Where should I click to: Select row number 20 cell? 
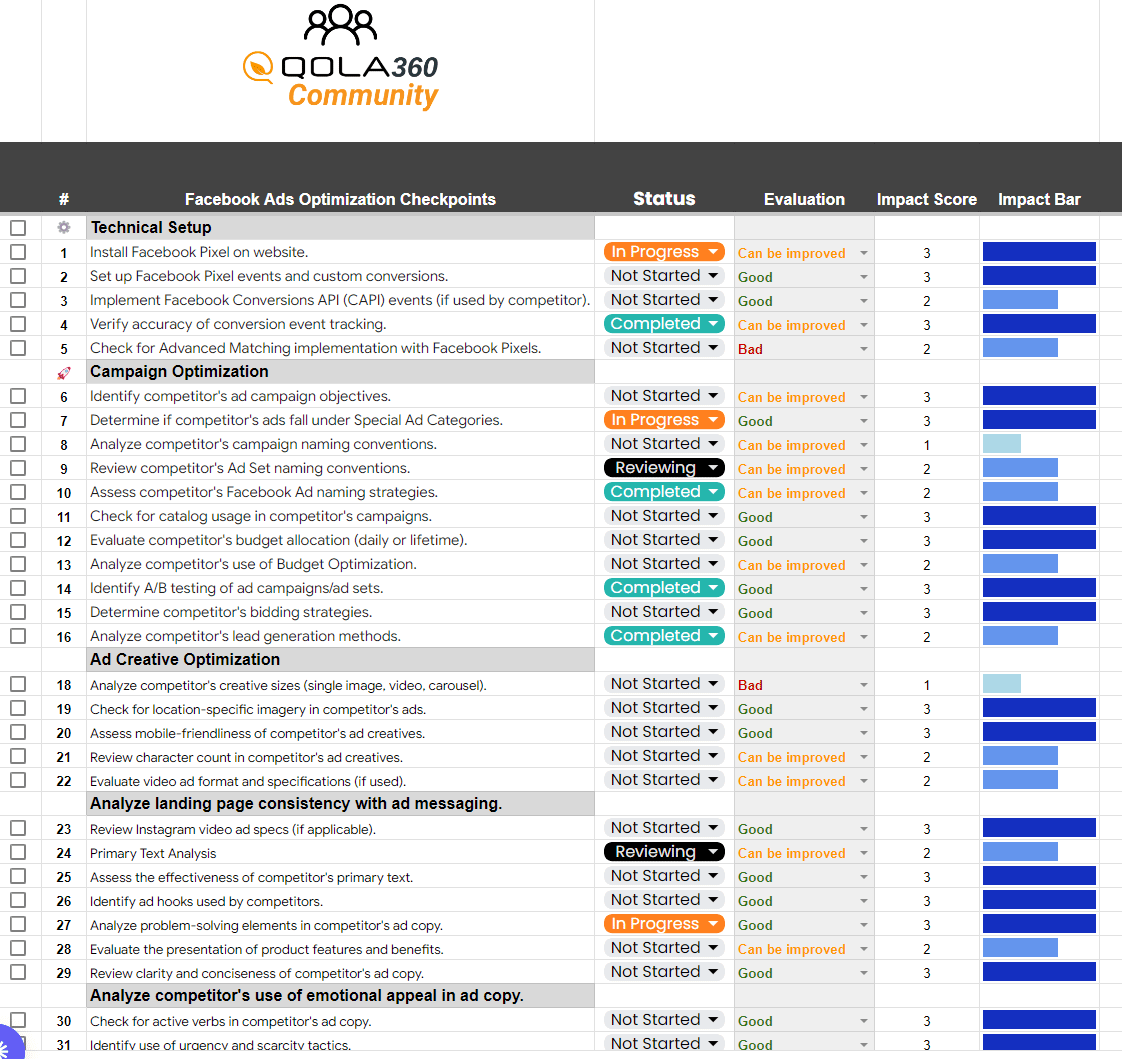pyautogui.click(x=64, y=733)
